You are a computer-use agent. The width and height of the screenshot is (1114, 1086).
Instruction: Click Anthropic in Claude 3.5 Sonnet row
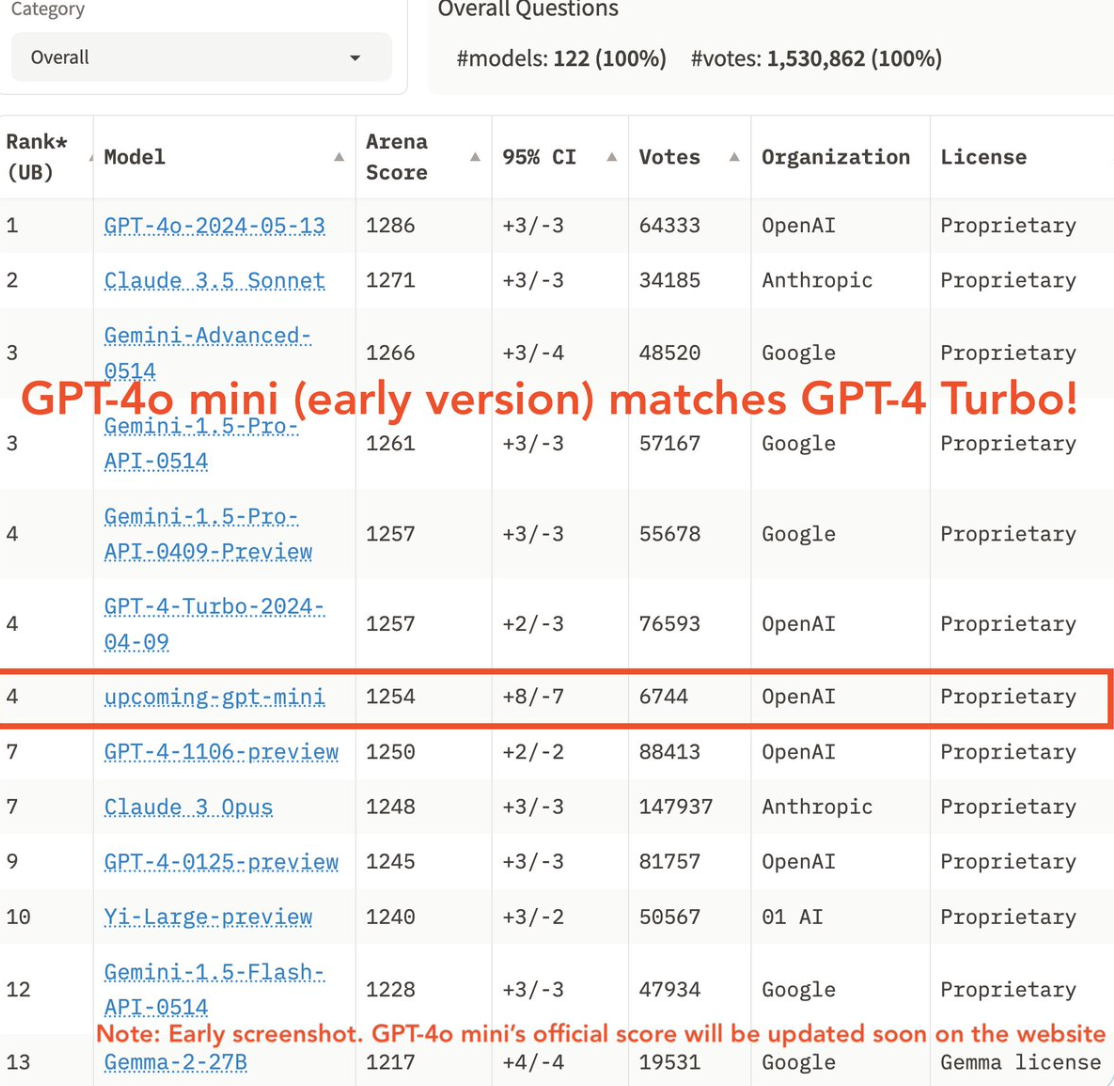[817, 281]
